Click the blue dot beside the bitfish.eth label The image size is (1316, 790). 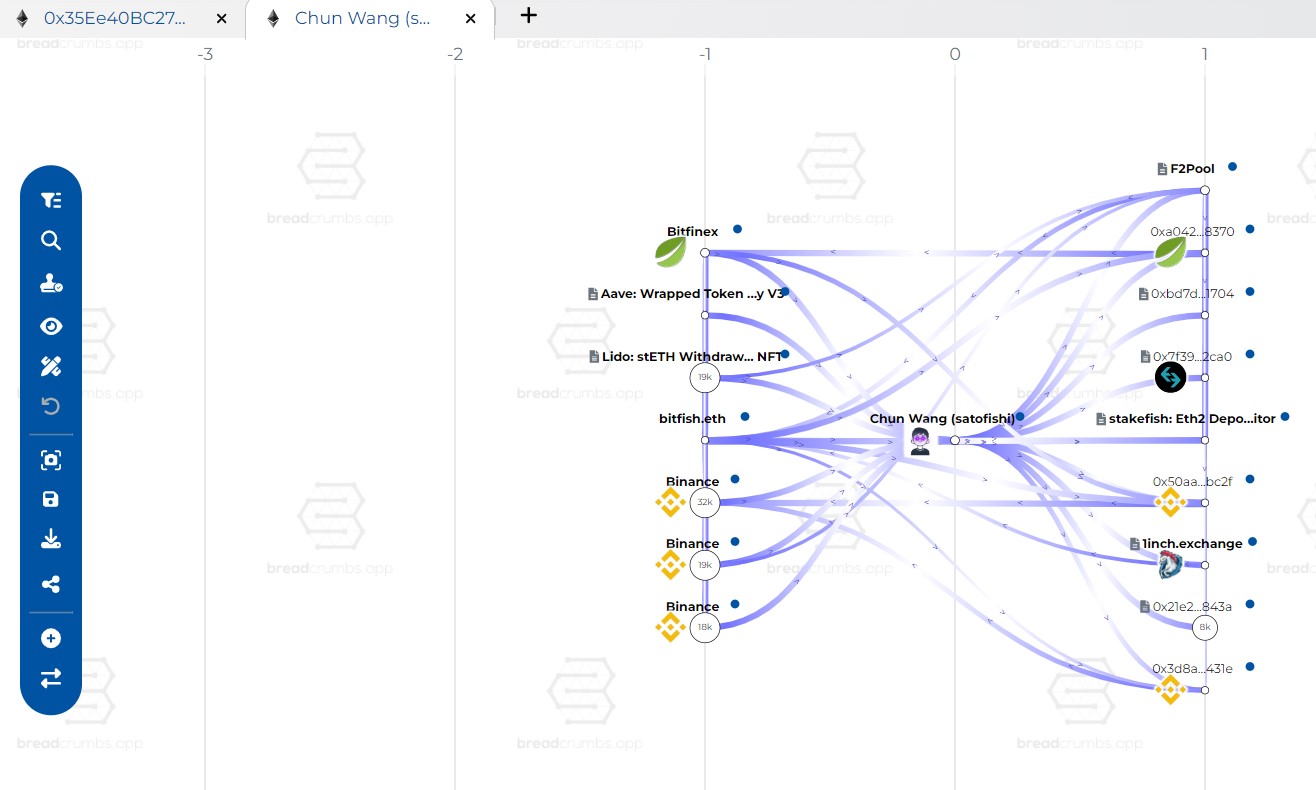745,416
